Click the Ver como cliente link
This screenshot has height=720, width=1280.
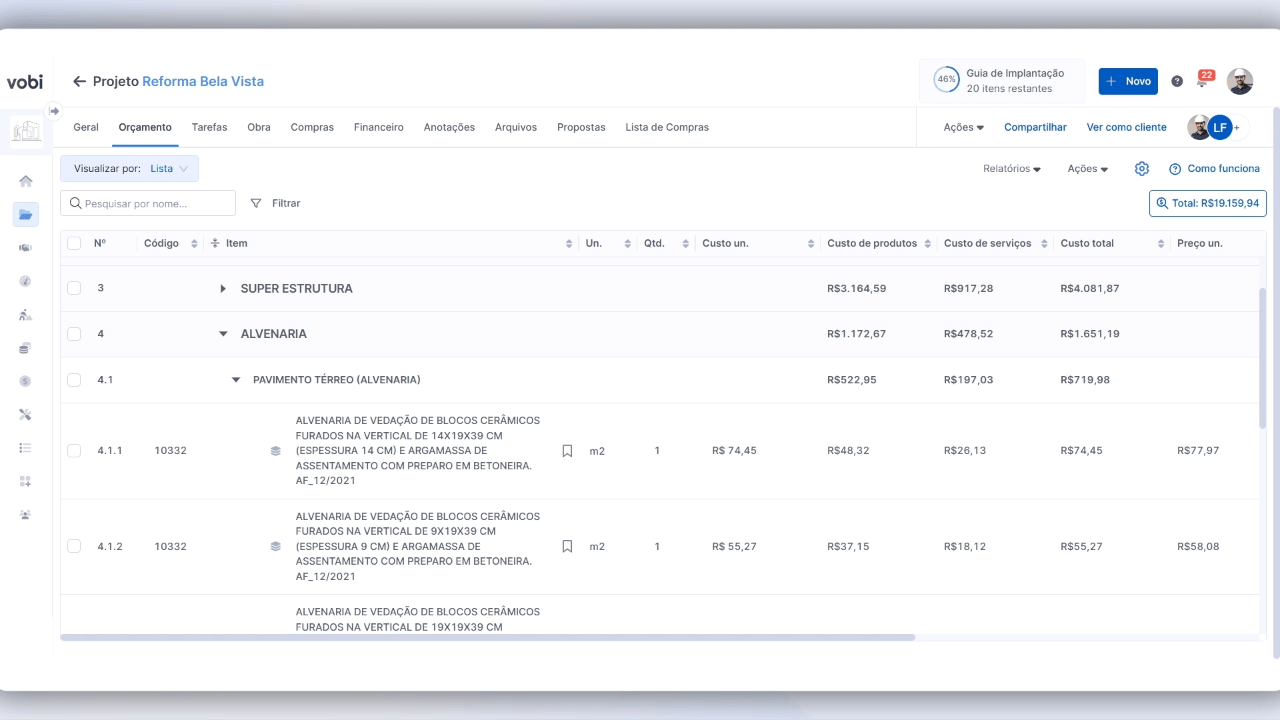1126,127
